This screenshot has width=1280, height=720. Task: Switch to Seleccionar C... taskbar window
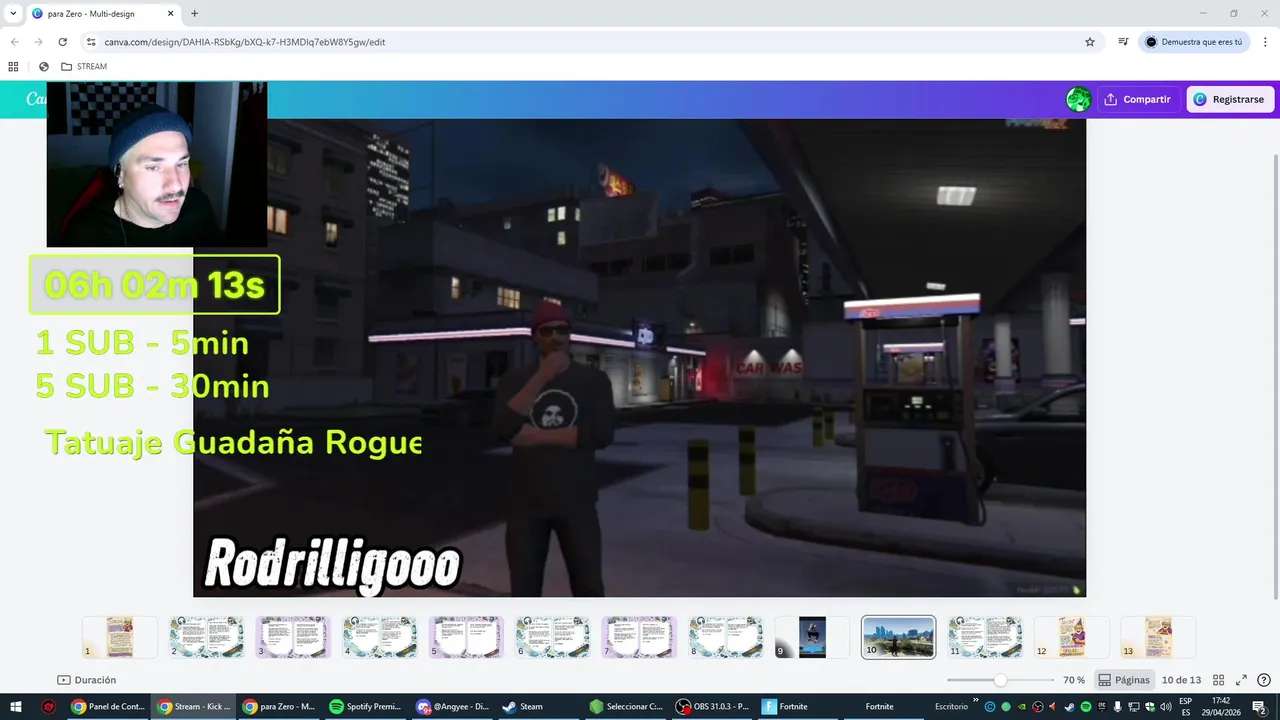click(626, 707)
